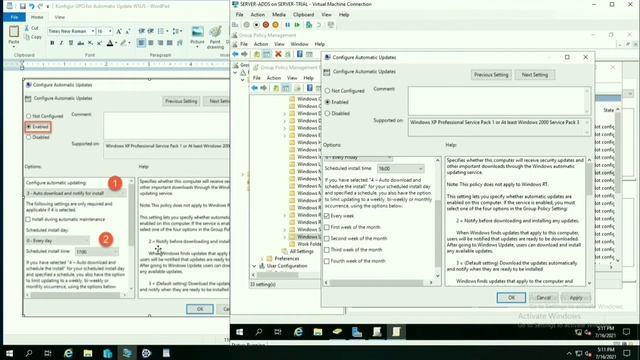The image size is (640, 360).
Task: Collapse the User Configuration tree node
Action: pos(254,266)
